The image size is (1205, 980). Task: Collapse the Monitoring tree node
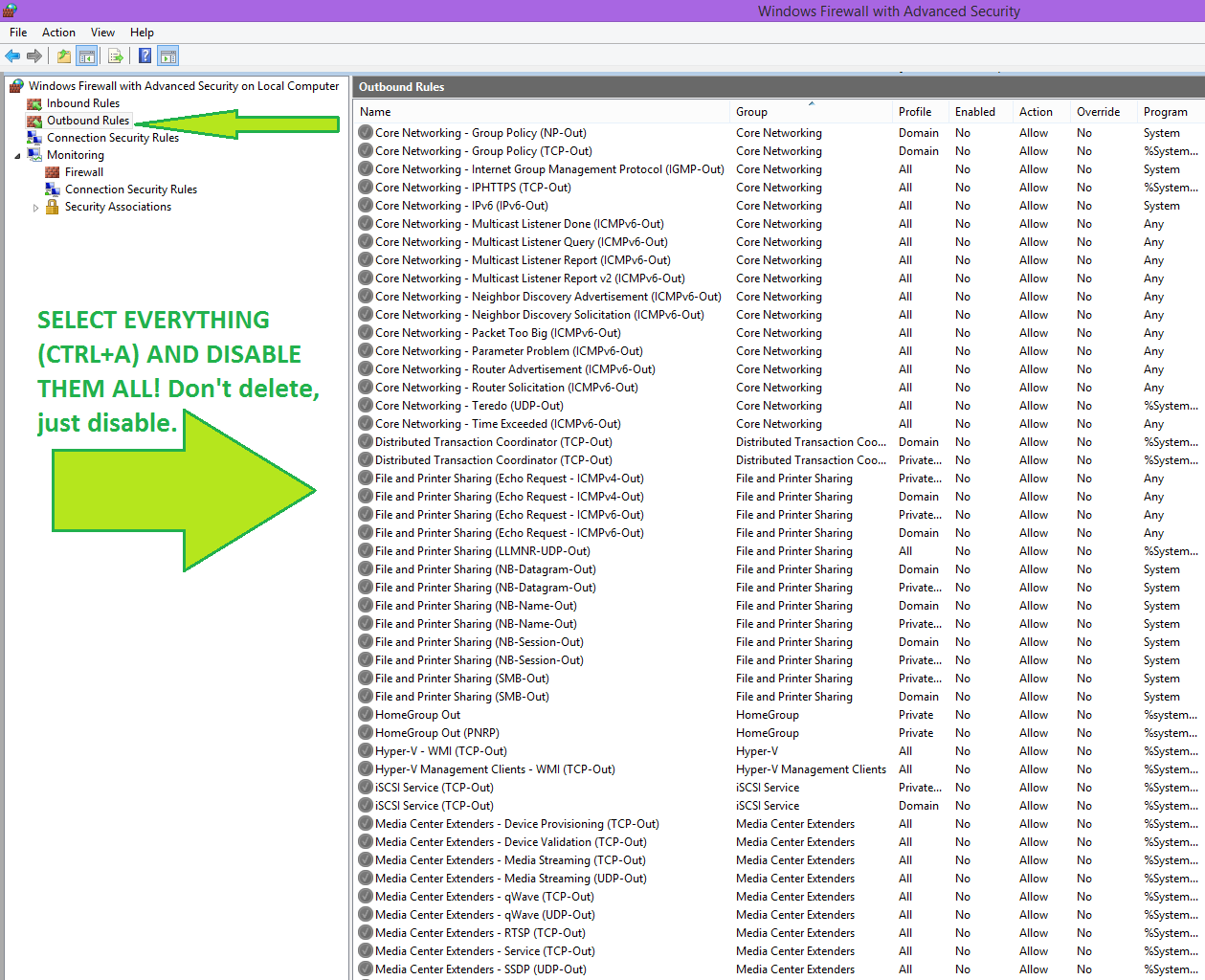tap(17, 156)
